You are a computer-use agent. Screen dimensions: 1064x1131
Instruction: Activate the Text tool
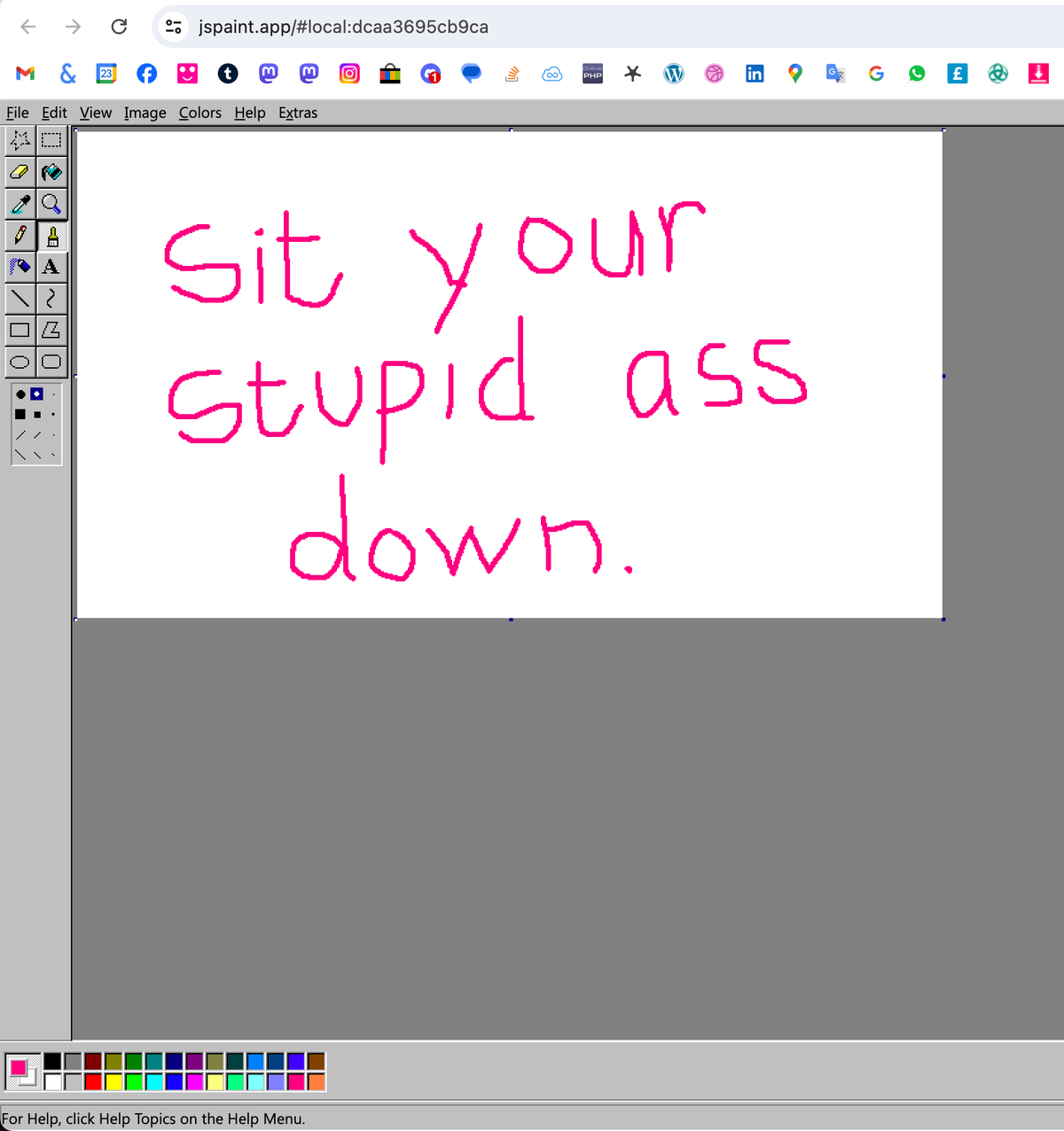pyautogui.click(x=51, y=267)
